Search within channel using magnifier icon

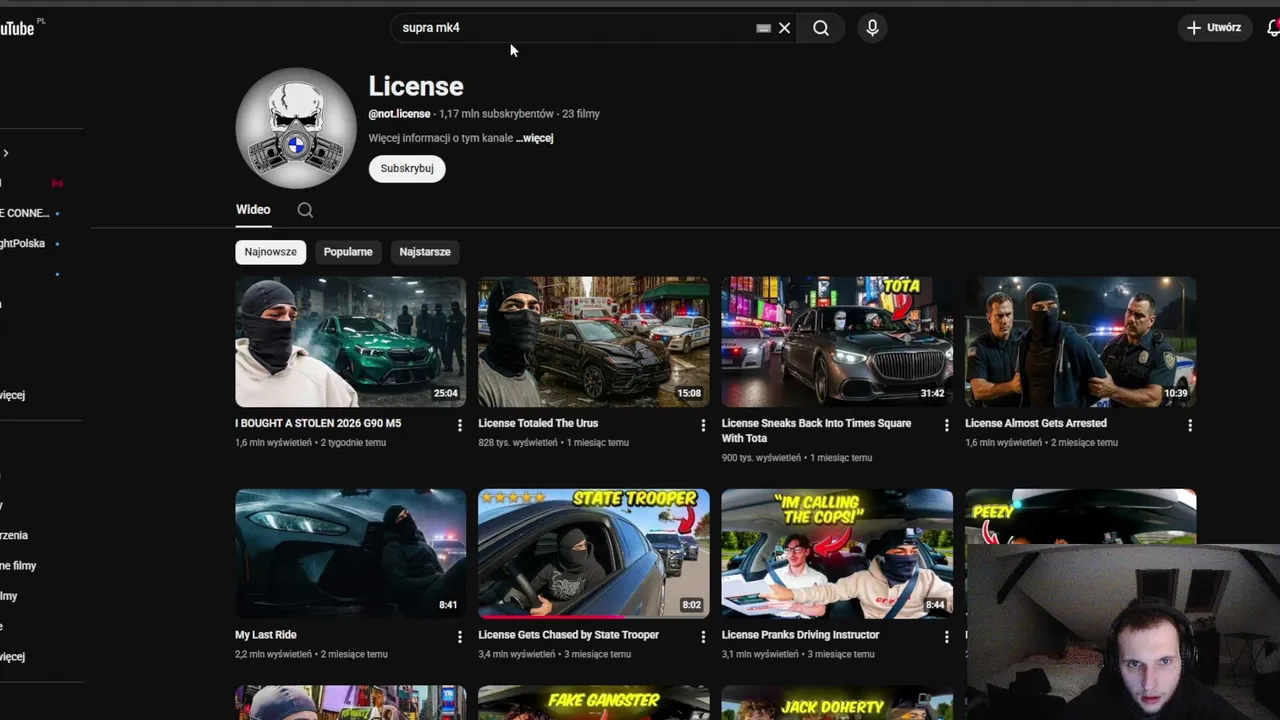coord(305,210)
